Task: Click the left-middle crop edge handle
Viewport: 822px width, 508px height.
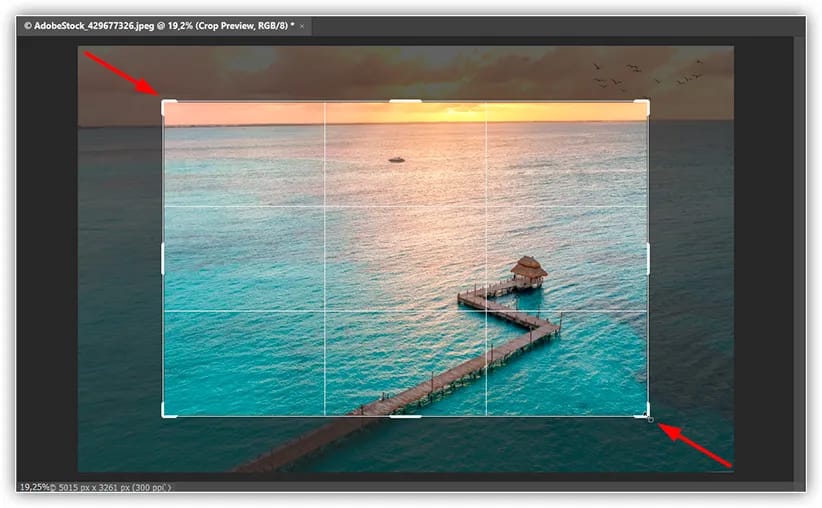Action: click(x=163, y=258)
